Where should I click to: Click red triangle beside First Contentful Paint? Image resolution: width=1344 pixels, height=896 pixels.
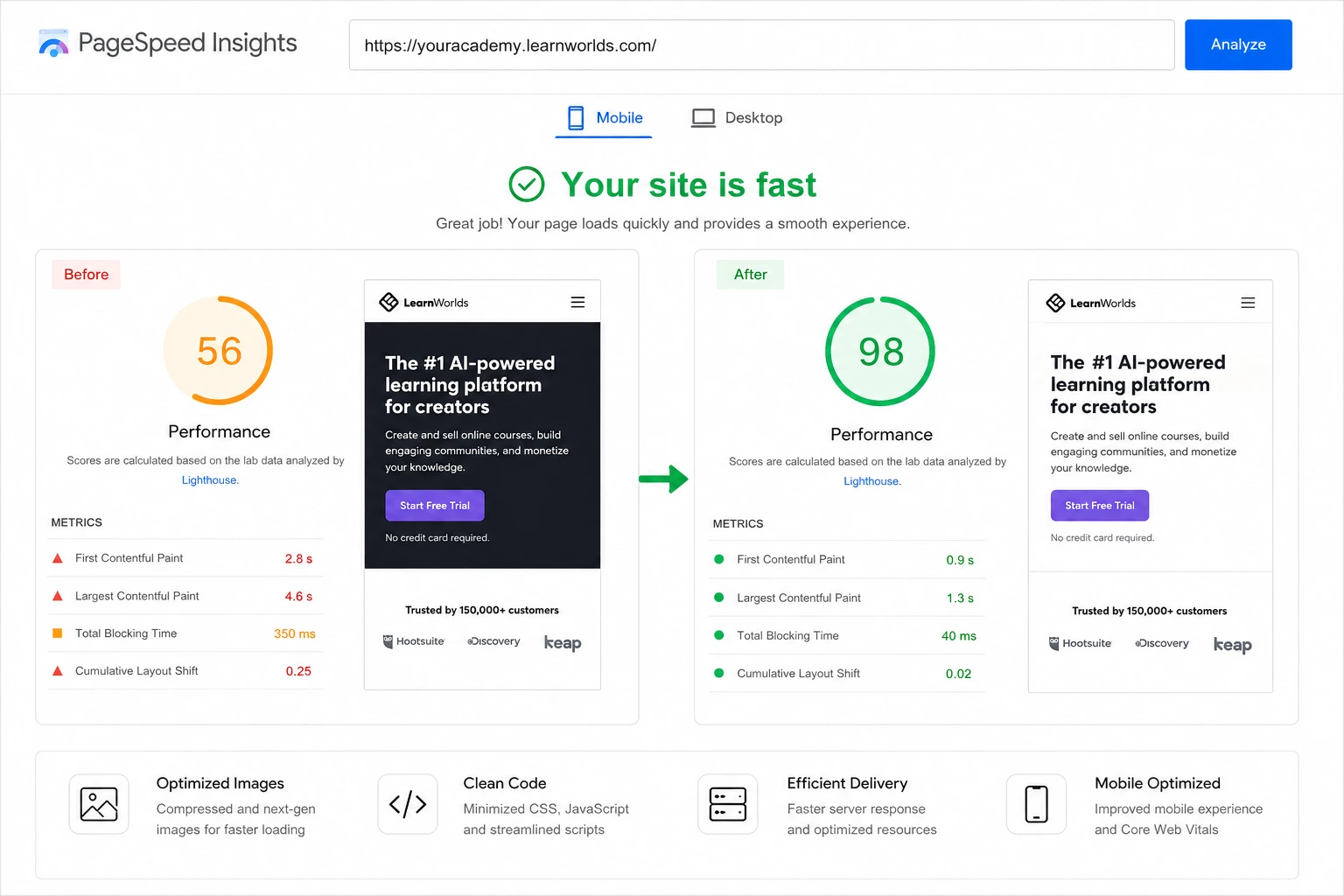coord(58,558)
